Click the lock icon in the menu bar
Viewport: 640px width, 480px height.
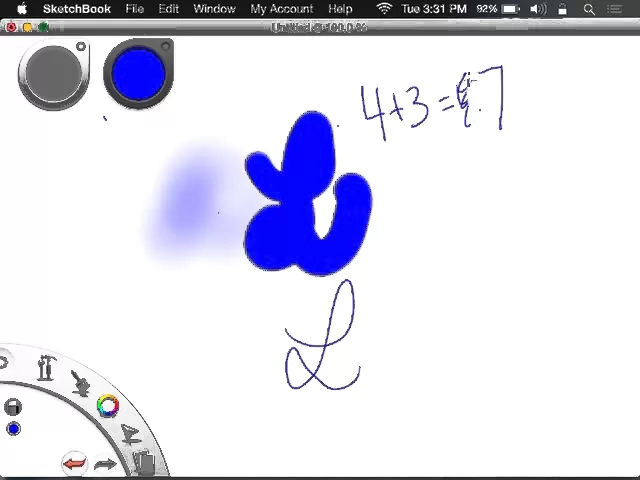(x=562, y=9)
